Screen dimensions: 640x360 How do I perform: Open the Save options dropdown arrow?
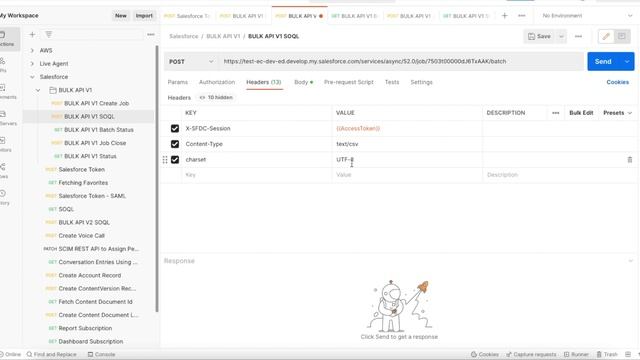(561, 36)
